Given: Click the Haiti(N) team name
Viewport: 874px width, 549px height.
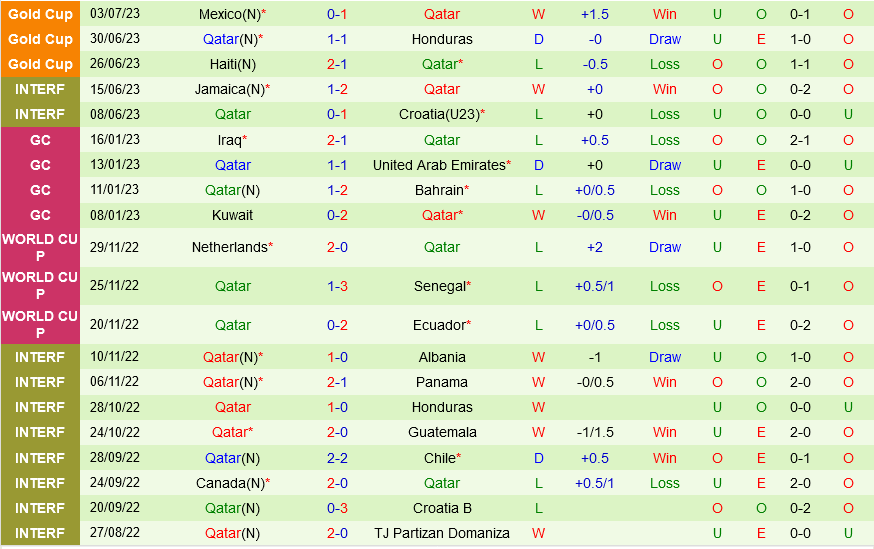Looking at the screenshot, I should [232, 64].
